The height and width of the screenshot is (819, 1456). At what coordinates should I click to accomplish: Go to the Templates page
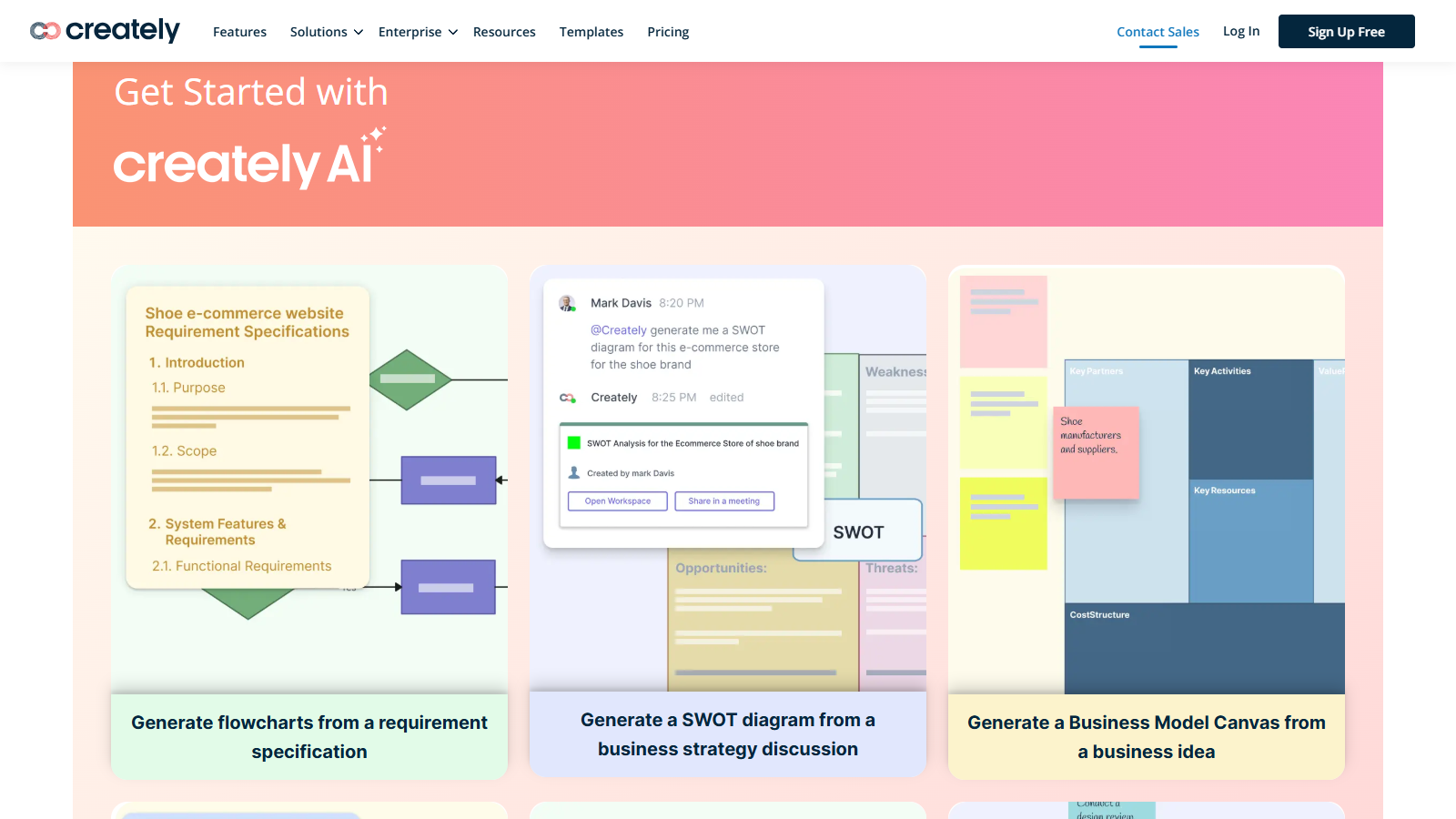(591, 32)
